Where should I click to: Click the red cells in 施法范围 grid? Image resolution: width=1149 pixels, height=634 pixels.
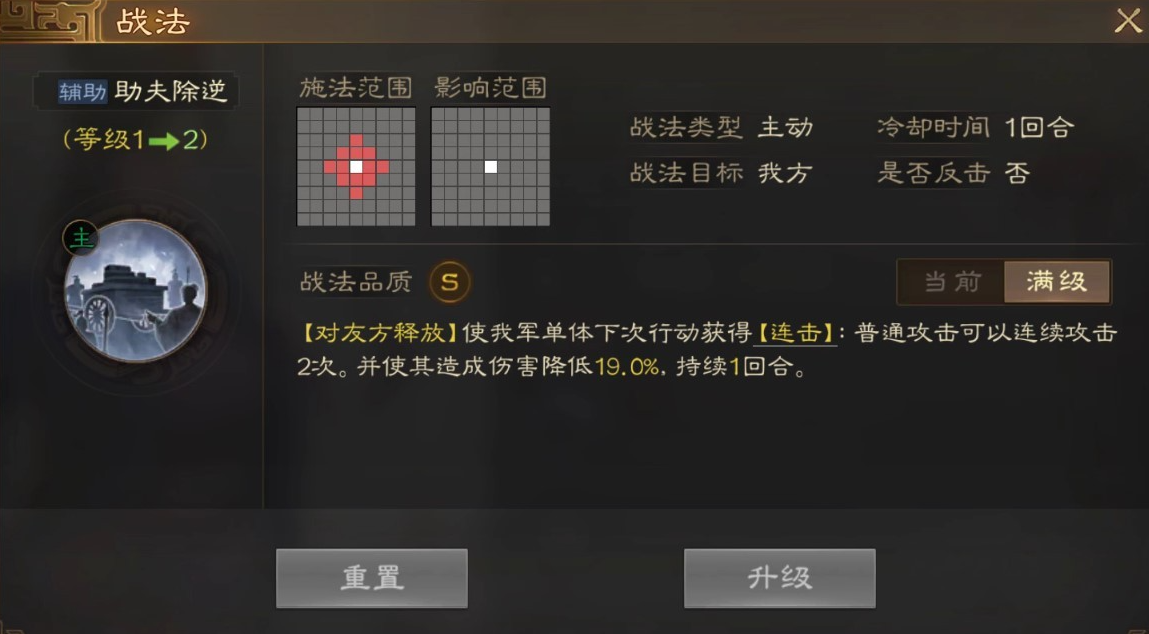356,166
